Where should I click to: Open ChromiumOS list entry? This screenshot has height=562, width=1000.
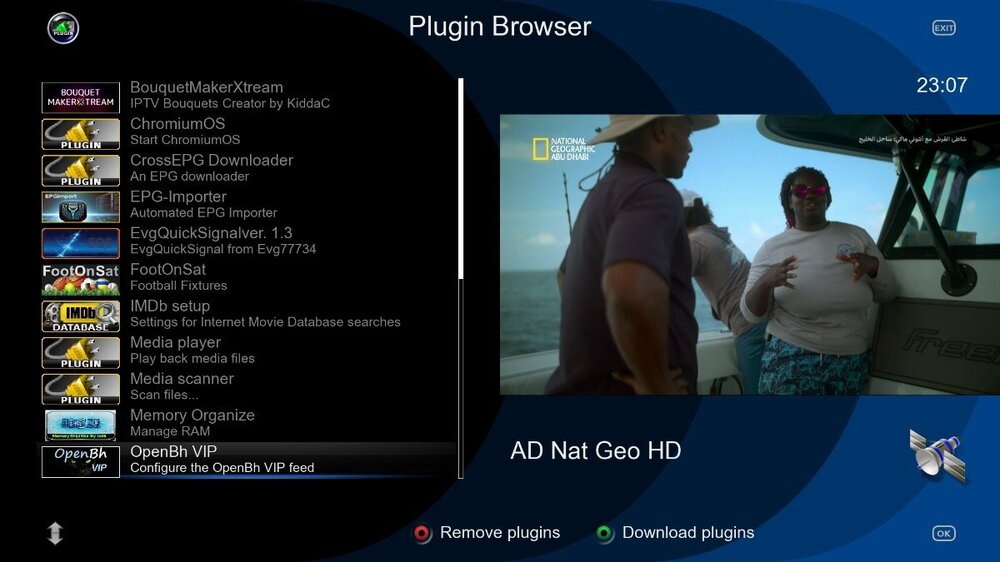click(x=248, y=132)
